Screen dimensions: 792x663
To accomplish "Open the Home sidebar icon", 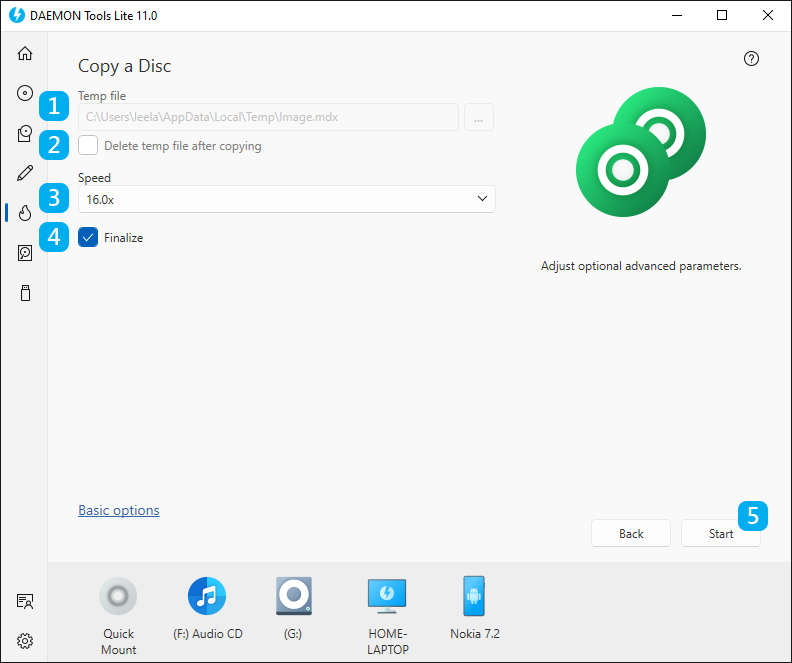I will (x=25, y=53).
